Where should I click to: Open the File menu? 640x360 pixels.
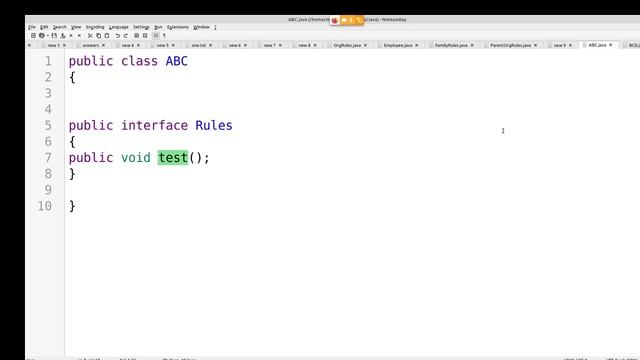(x=32, y=27)
